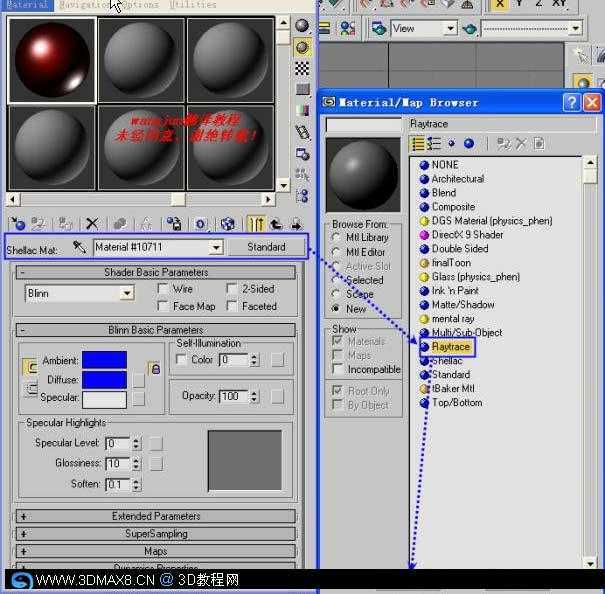Enable the Wire checkbox
Image resolution: width=605 pixels, height=594 pixels.
163,288
